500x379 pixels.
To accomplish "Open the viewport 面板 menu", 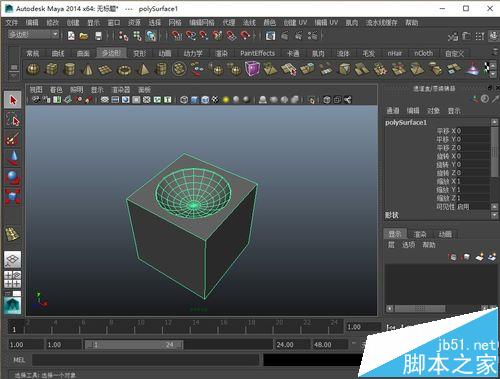I will (144, 90).
